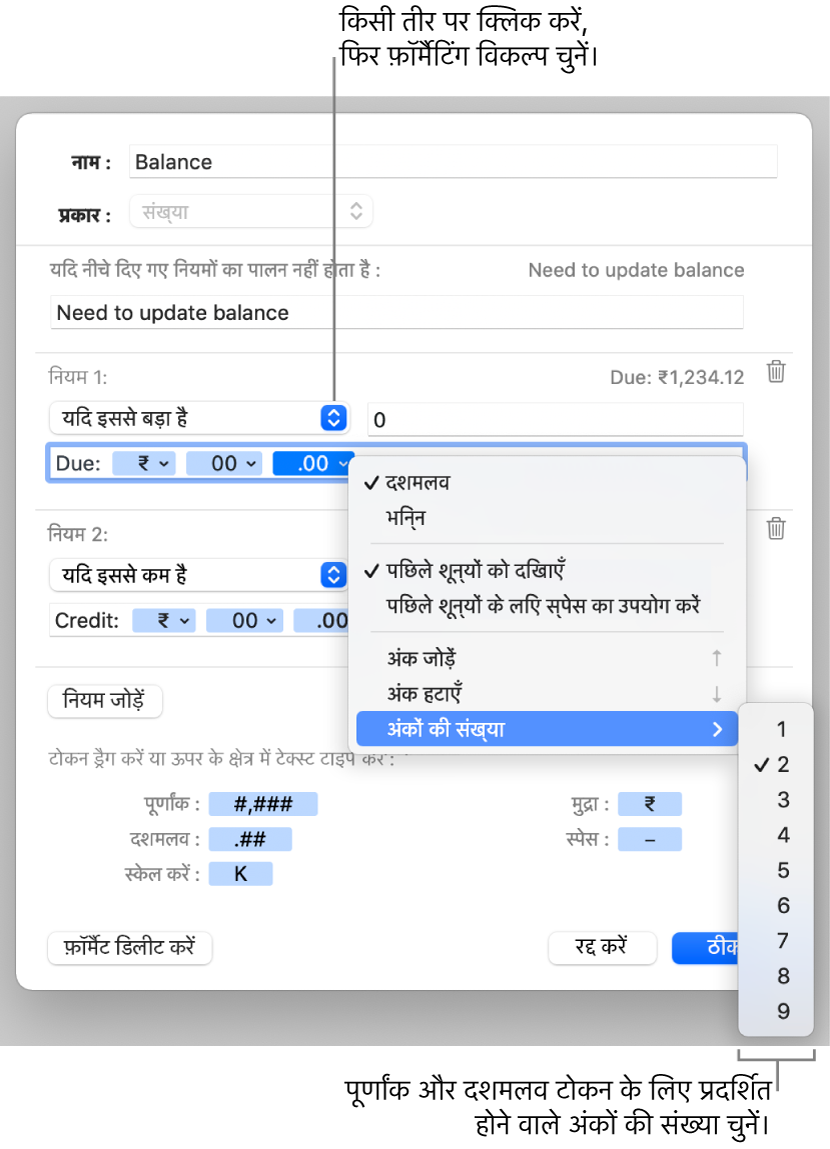Image resolution: width=830 pixels, height=1149 pixels.
Task: Choose 1 in the digit count submenu
Action: [x=776, y=729]
